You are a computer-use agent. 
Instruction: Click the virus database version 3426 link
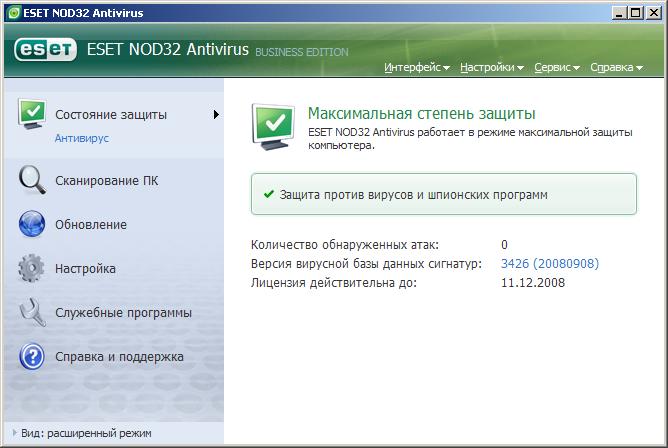tap(550, 264)
